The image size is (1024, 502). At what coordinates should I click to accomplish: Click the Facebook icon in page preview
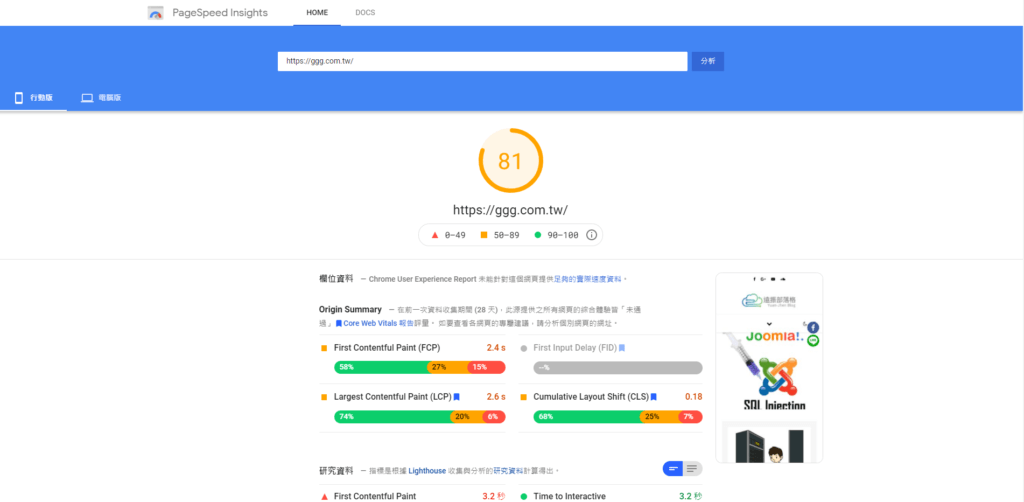813,327
